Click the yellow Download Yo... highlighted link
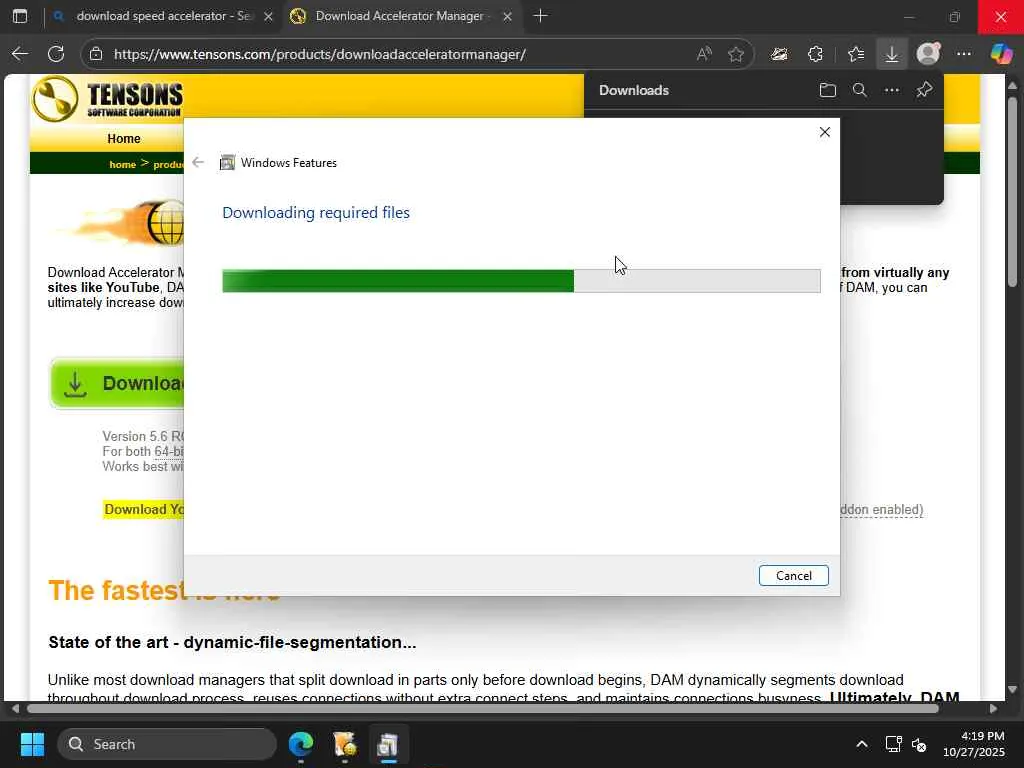The height and width of the screenshot is (768, 1024). tap(144, 509)
